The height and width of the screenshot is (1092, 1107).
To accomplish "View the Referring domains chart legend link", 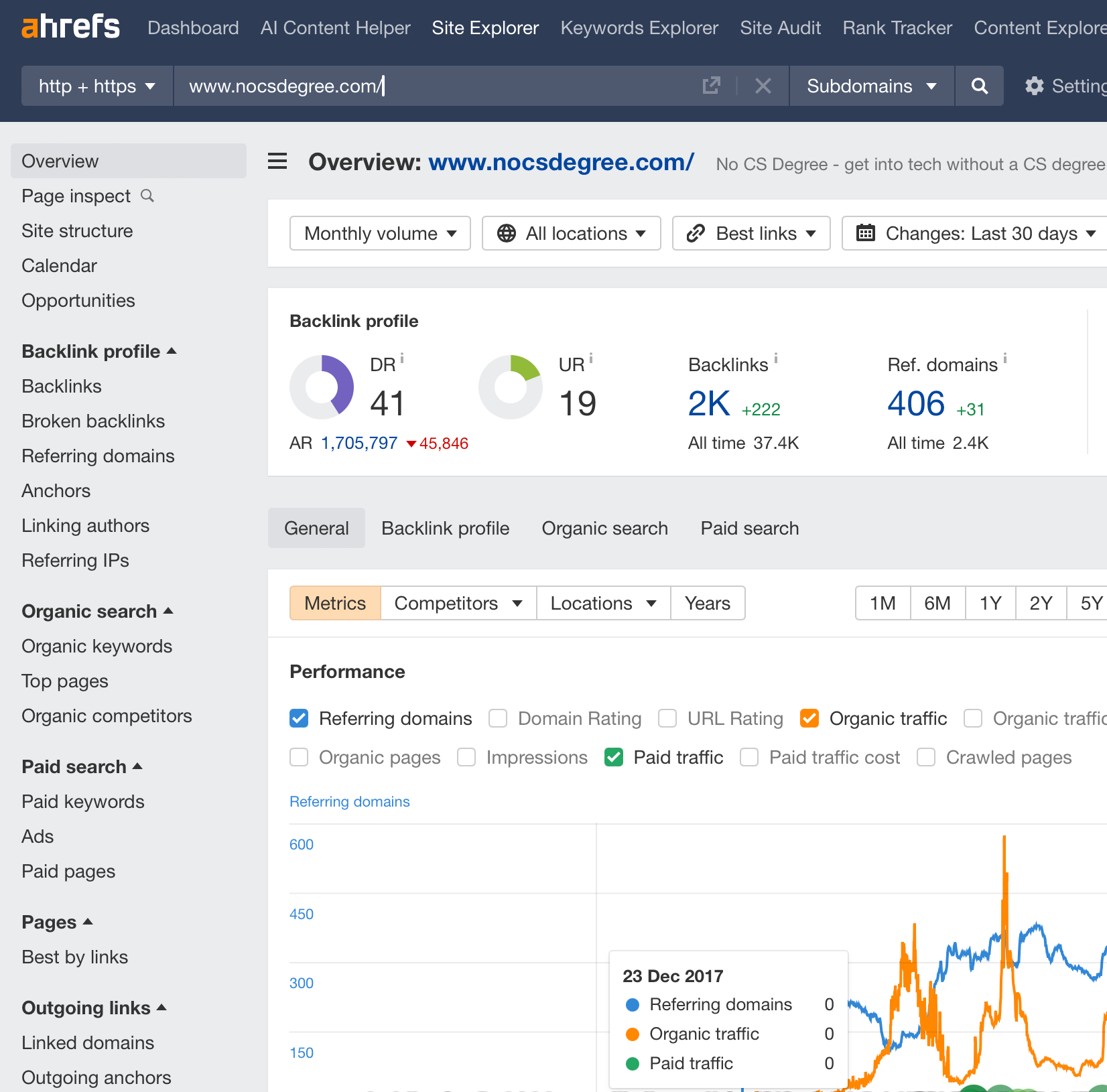I will [x=349, y=801].
